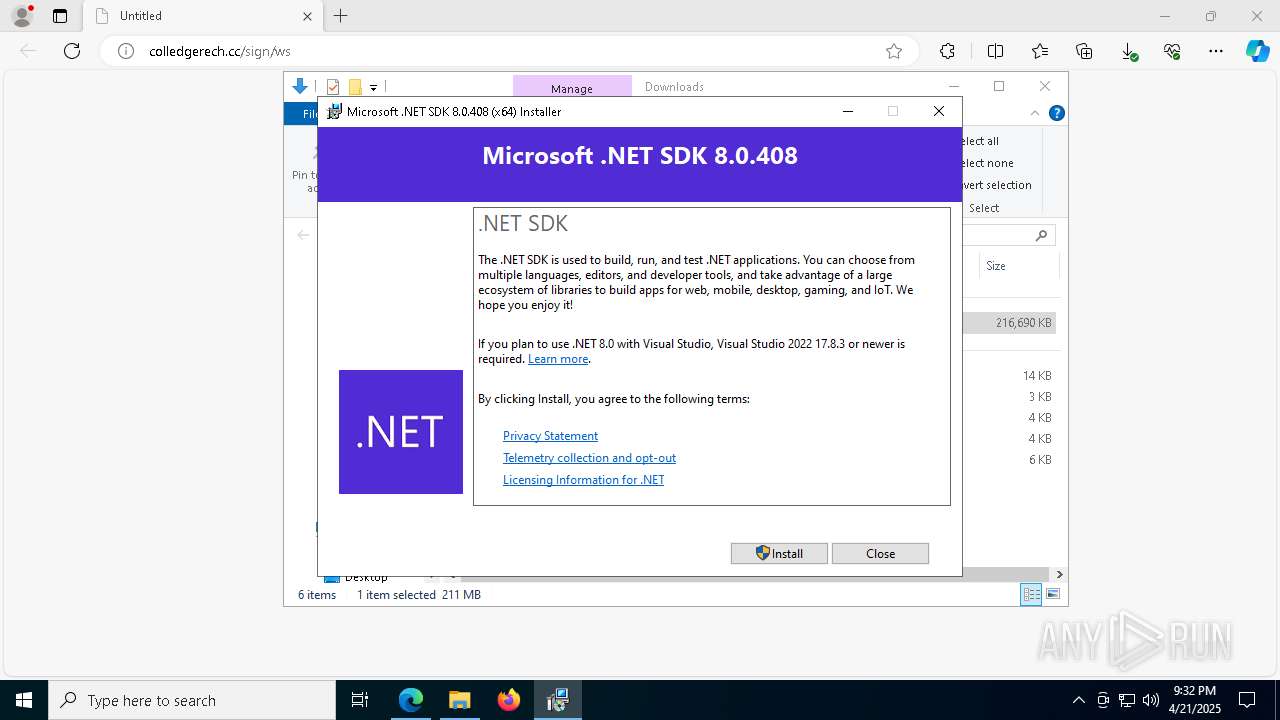This screenshot has width=1280, height=720.
Task: Click the Close button in the installer dialog
Action: (x=880, y=553)
